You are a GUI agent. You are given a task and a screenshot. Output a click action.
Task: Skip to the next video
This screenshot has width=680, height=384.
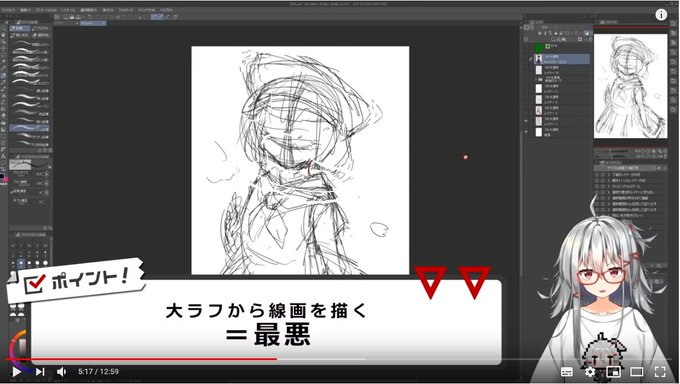pos(40,371)
